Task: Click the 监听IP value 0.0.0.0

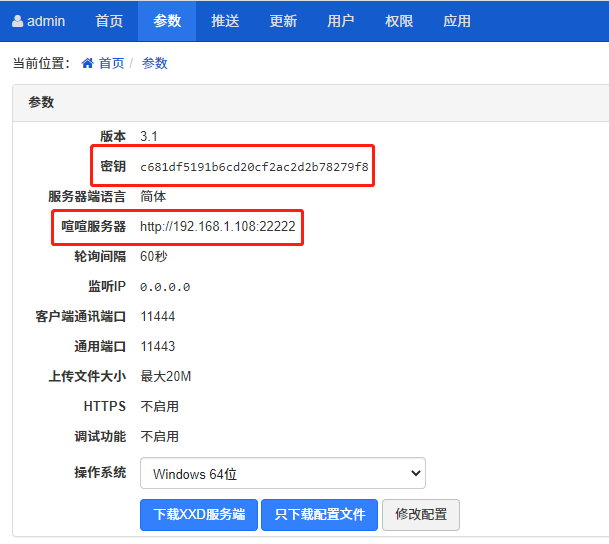Action: point(165,287)
